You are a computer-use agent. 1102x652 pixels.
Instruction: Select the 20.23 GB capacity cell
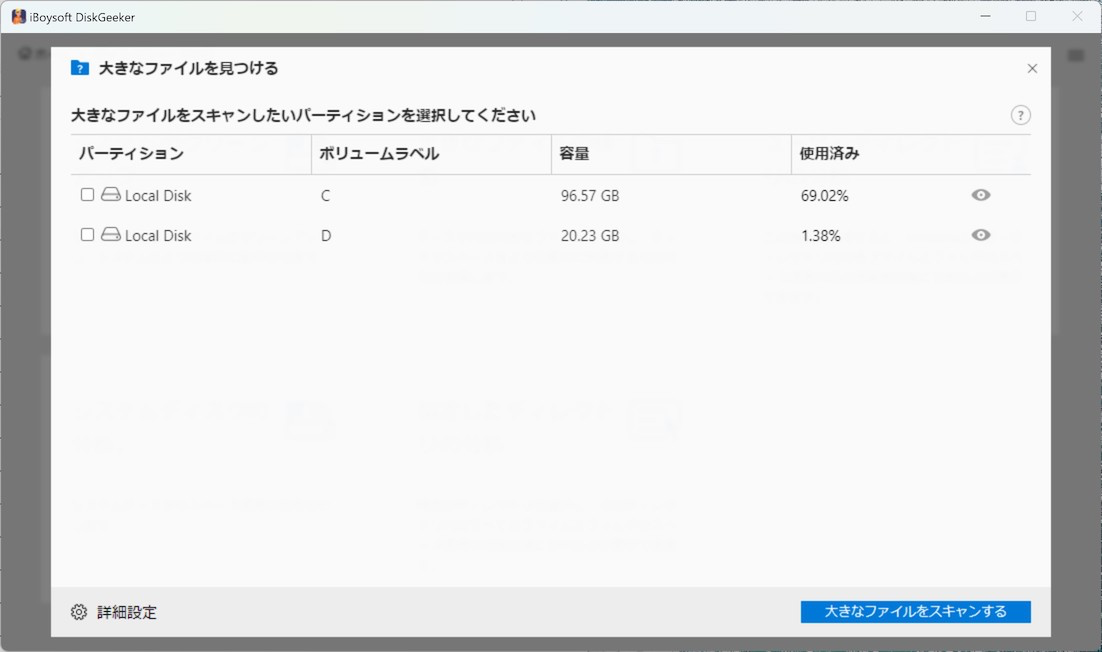[590, 236]
